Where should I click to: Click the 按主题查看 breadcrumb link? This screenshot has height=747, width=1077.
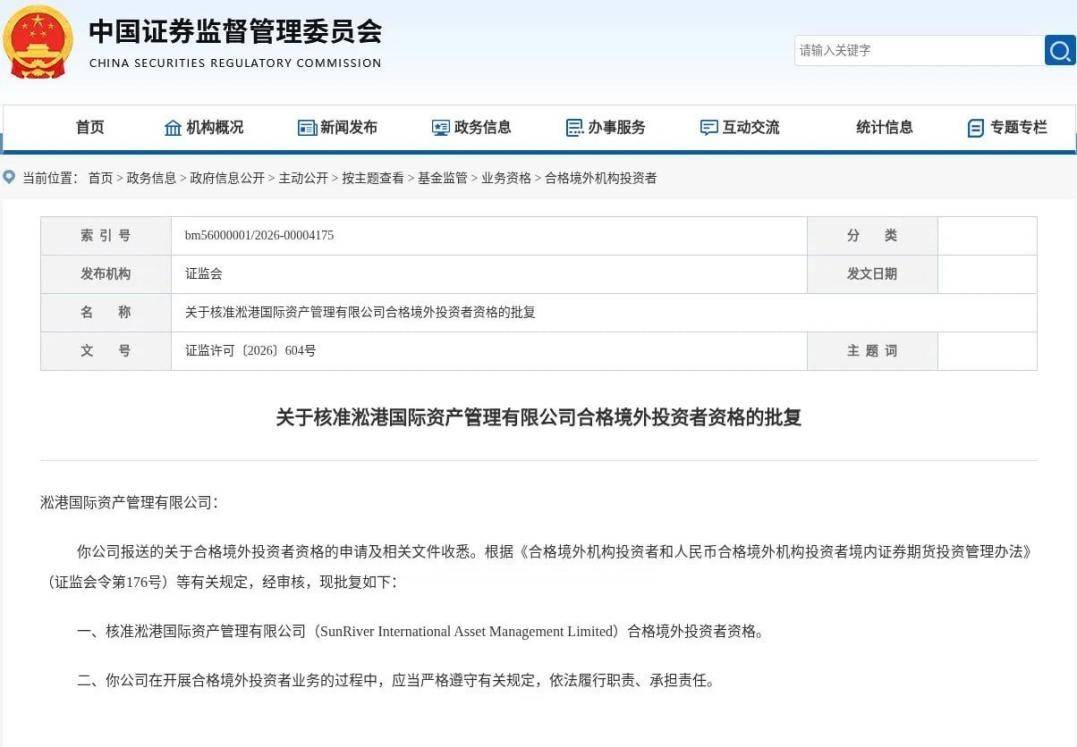click(x=373, y=178)
